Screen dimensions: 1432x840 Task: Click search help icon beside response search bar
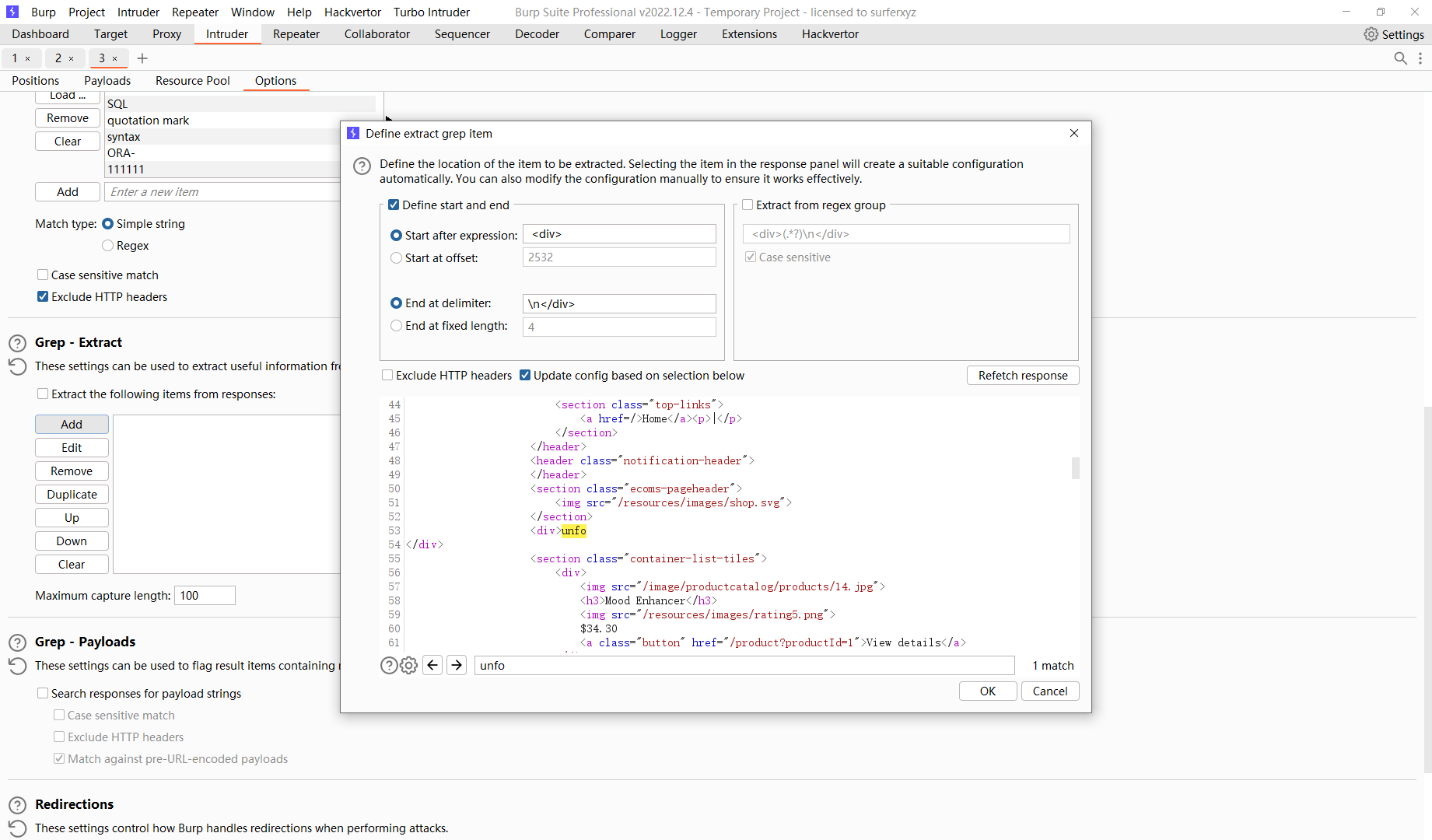(x=389, y=665)
